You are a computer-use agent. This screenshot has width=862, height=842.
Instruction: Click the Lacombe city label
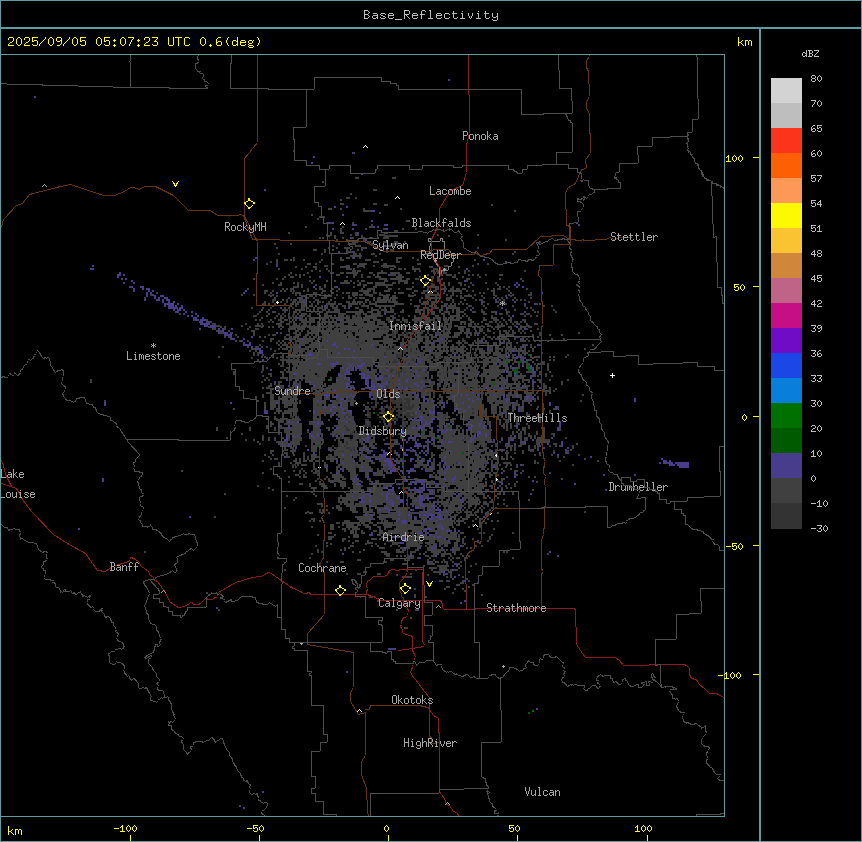coord(450,191)
